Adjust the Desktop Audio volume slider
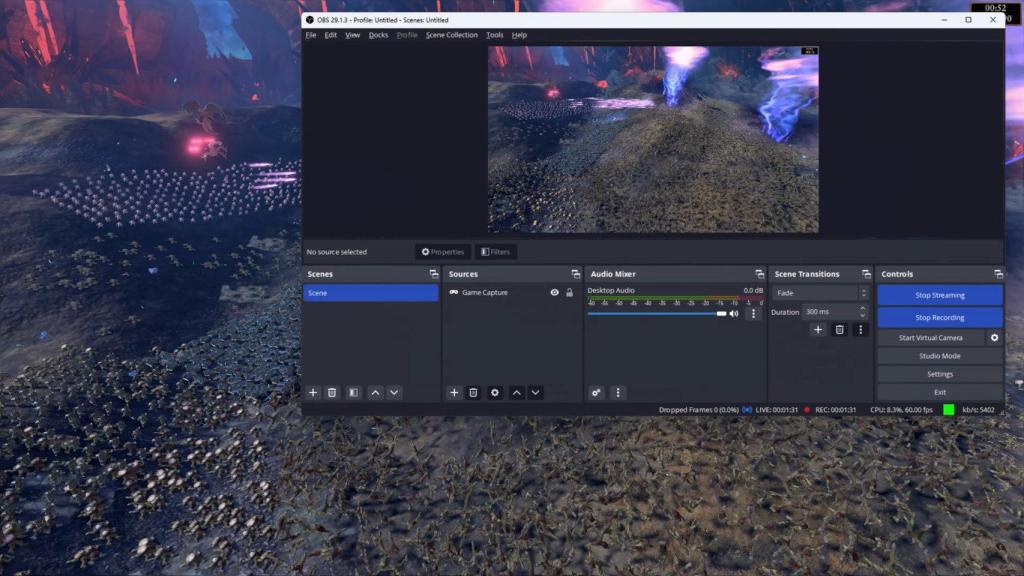This screenshot has height=576, width=1024. tap(656, 313)
